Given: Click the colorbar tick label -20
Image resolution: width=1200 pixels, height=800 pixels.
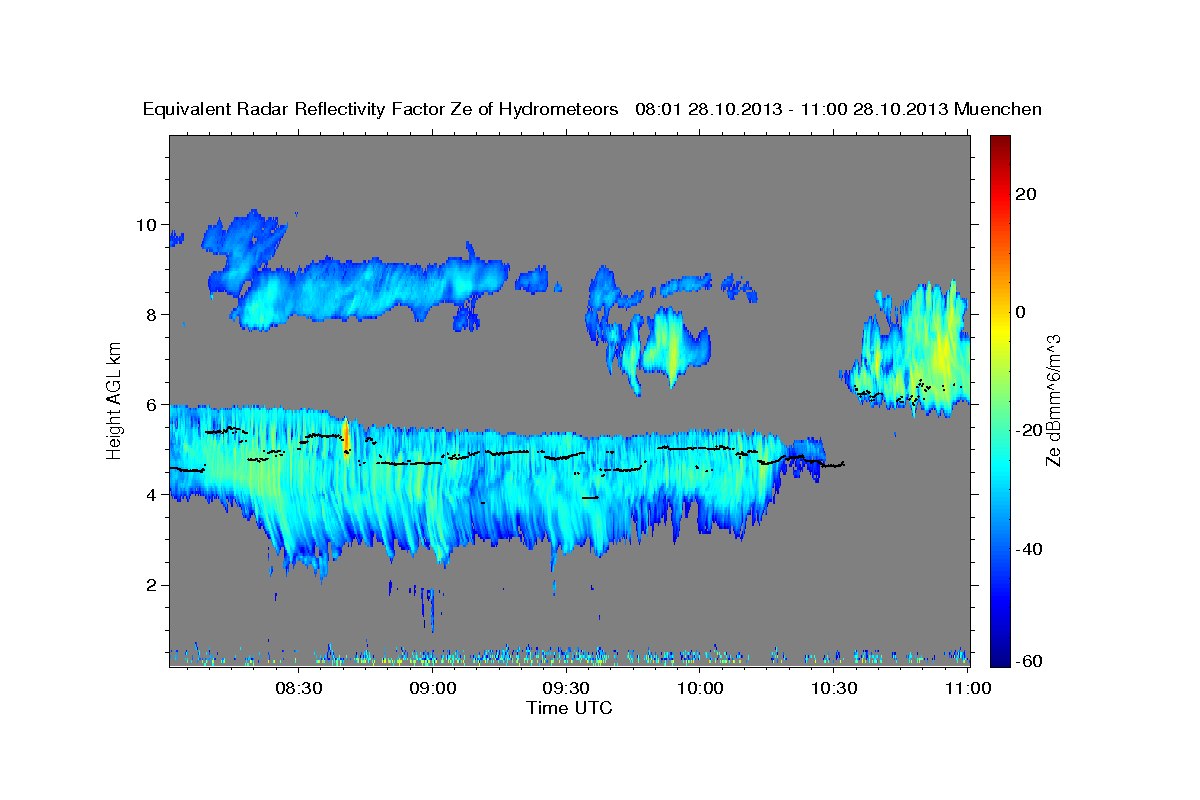Looking at the screenshot, I should click(x=1030, y=430).
